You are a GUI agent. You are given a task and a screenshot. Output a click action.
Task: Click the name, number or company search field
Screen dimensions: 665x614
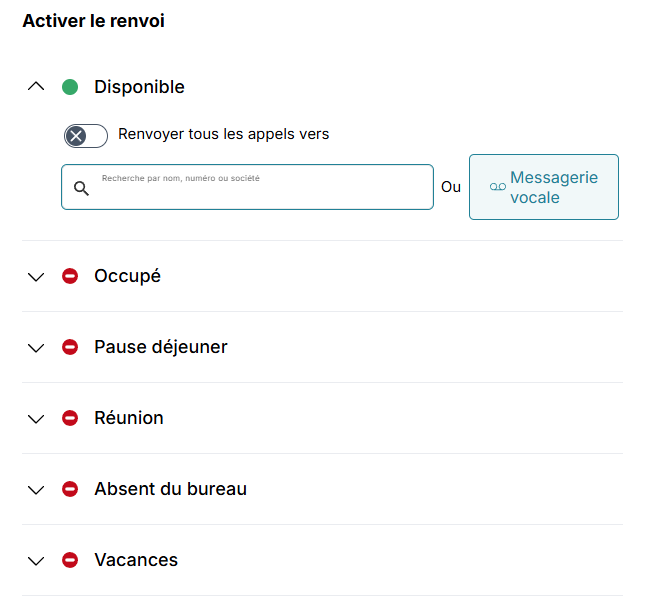point(260,188)
